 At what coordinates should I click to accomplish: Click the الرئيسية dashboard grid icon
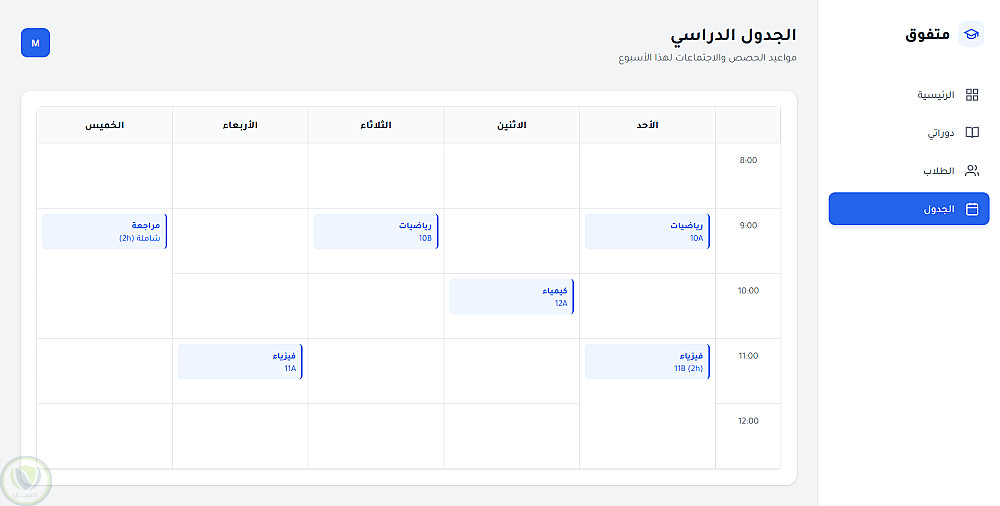pyautogui.click(x=972, y=95)
